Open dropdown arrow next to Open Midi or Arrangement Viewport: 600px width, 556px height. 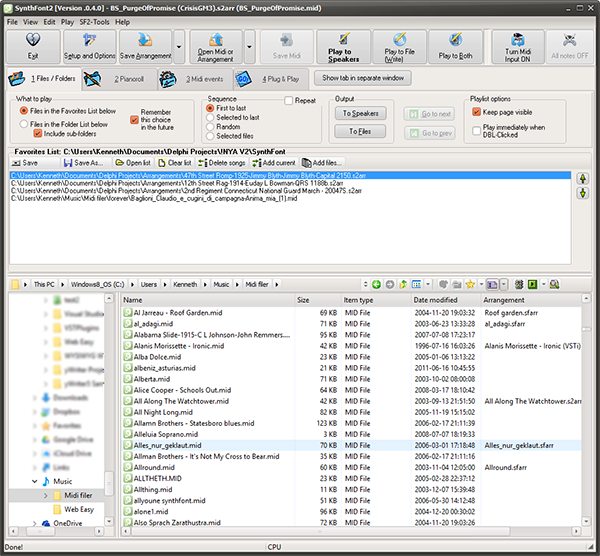click(x=250, y=47)
